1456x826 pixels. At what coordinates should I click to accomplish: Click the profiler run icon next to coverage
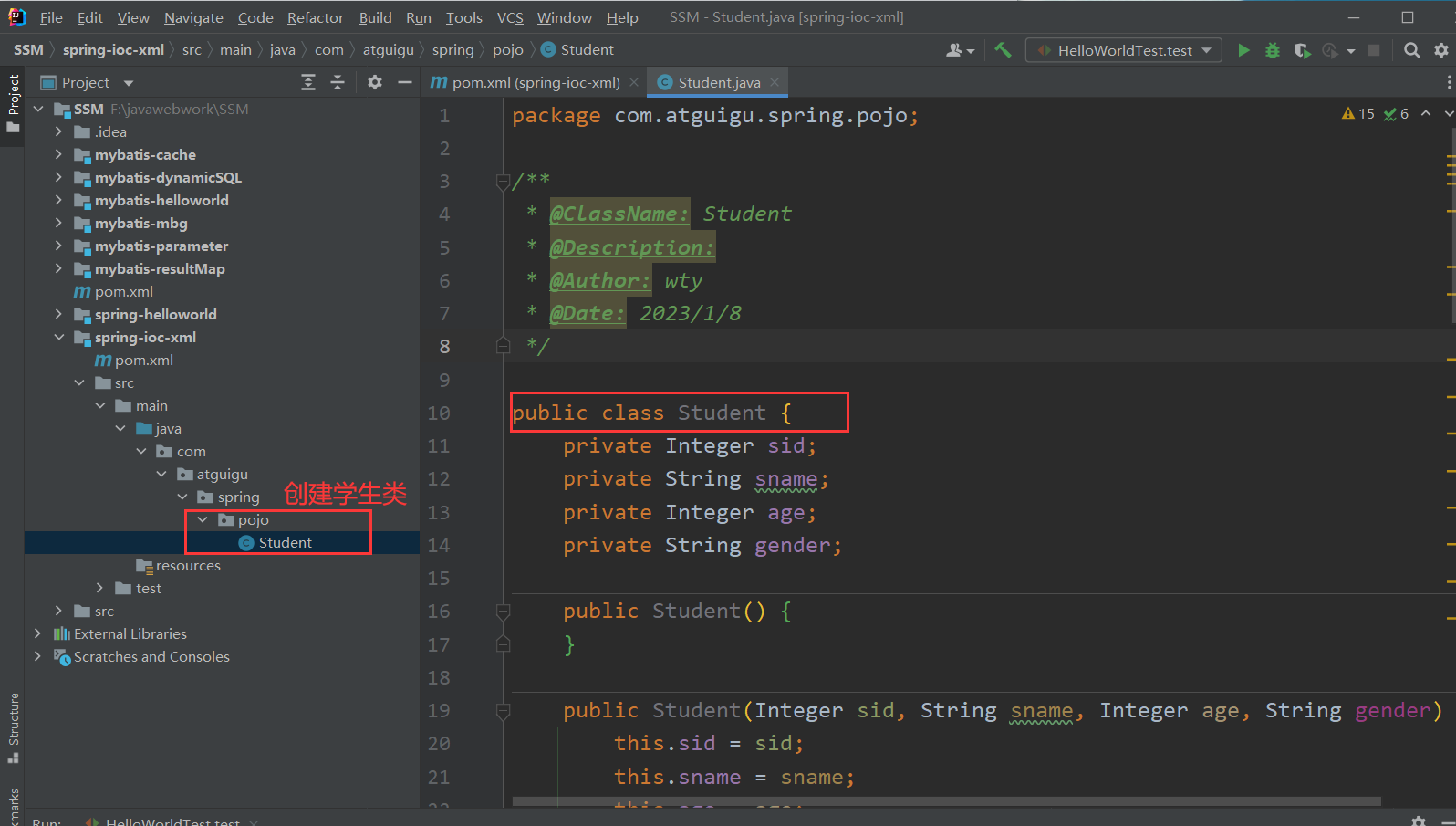[1331, 50]
